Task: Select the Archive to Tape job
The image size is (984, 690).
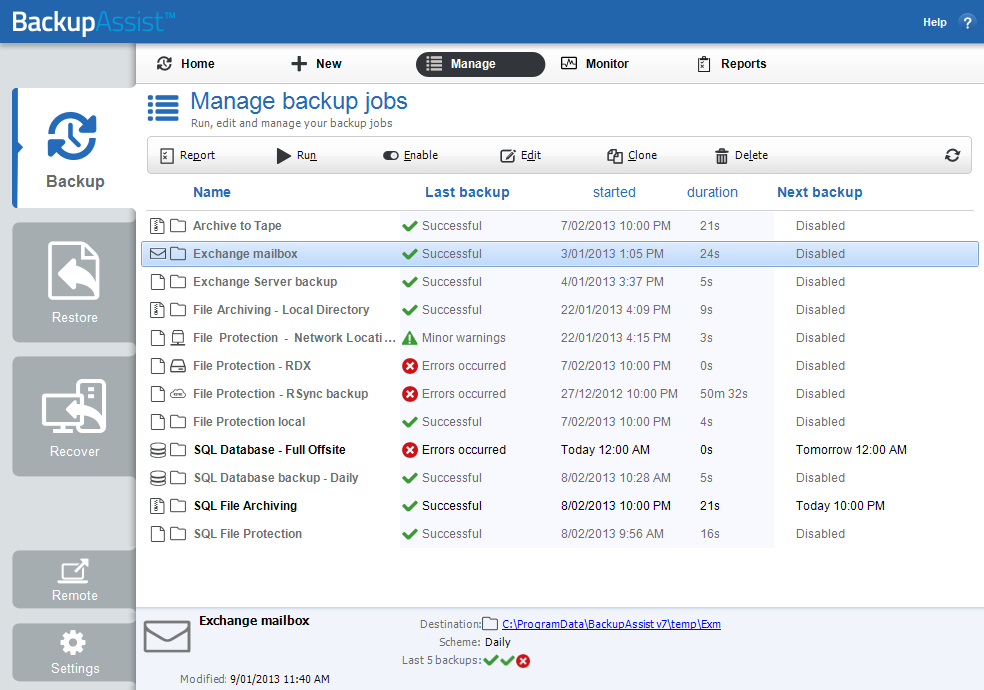Action: click(560, 226)
